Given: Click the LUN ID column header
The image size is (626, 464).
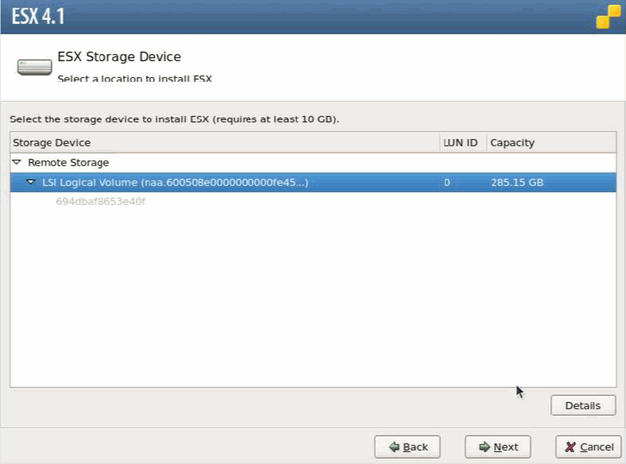Looking at the screenshot, I should 461,143.
